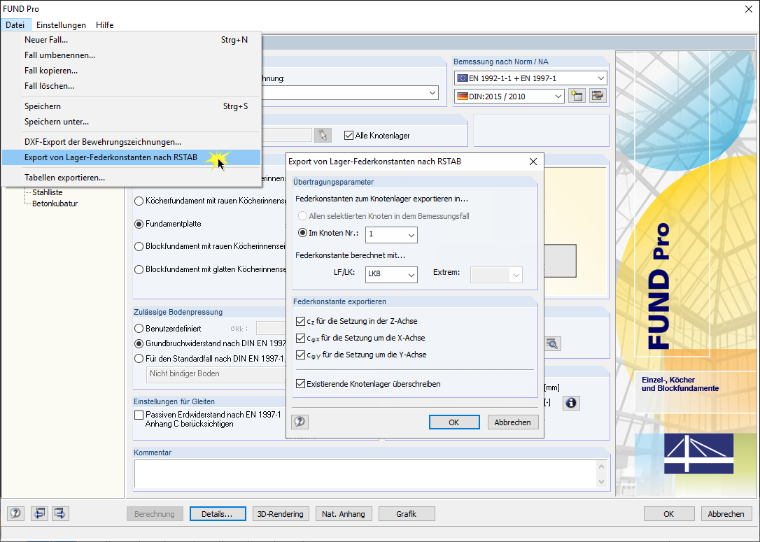The width and height of the screenshot is (760, 542).
Task: Open the soil library magnifier icon
Action: point(552,344)
